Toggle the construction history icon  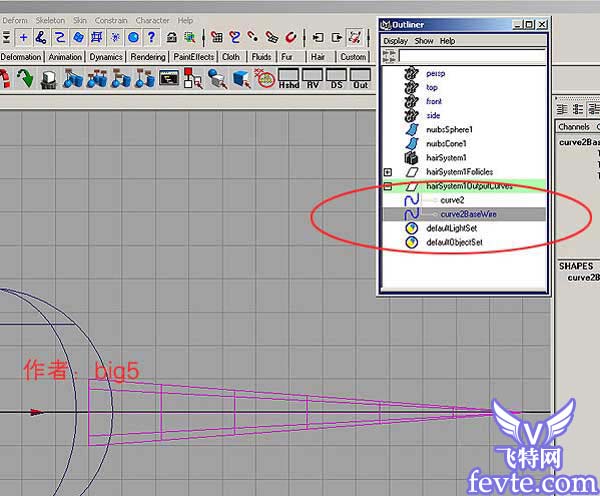(x=355, y=38)
